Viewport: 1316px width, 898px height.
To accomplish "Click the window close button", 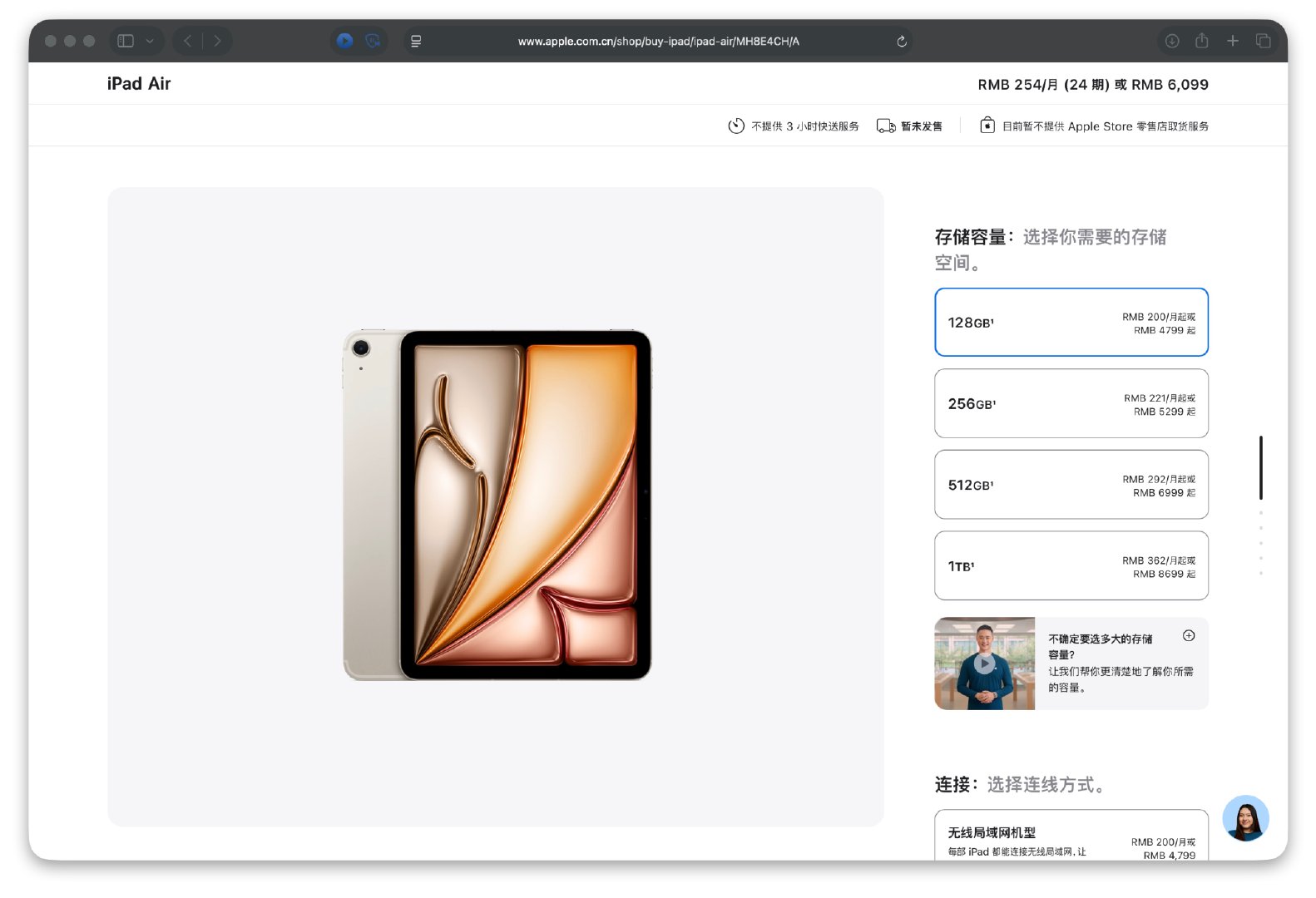I will (51, 41).
